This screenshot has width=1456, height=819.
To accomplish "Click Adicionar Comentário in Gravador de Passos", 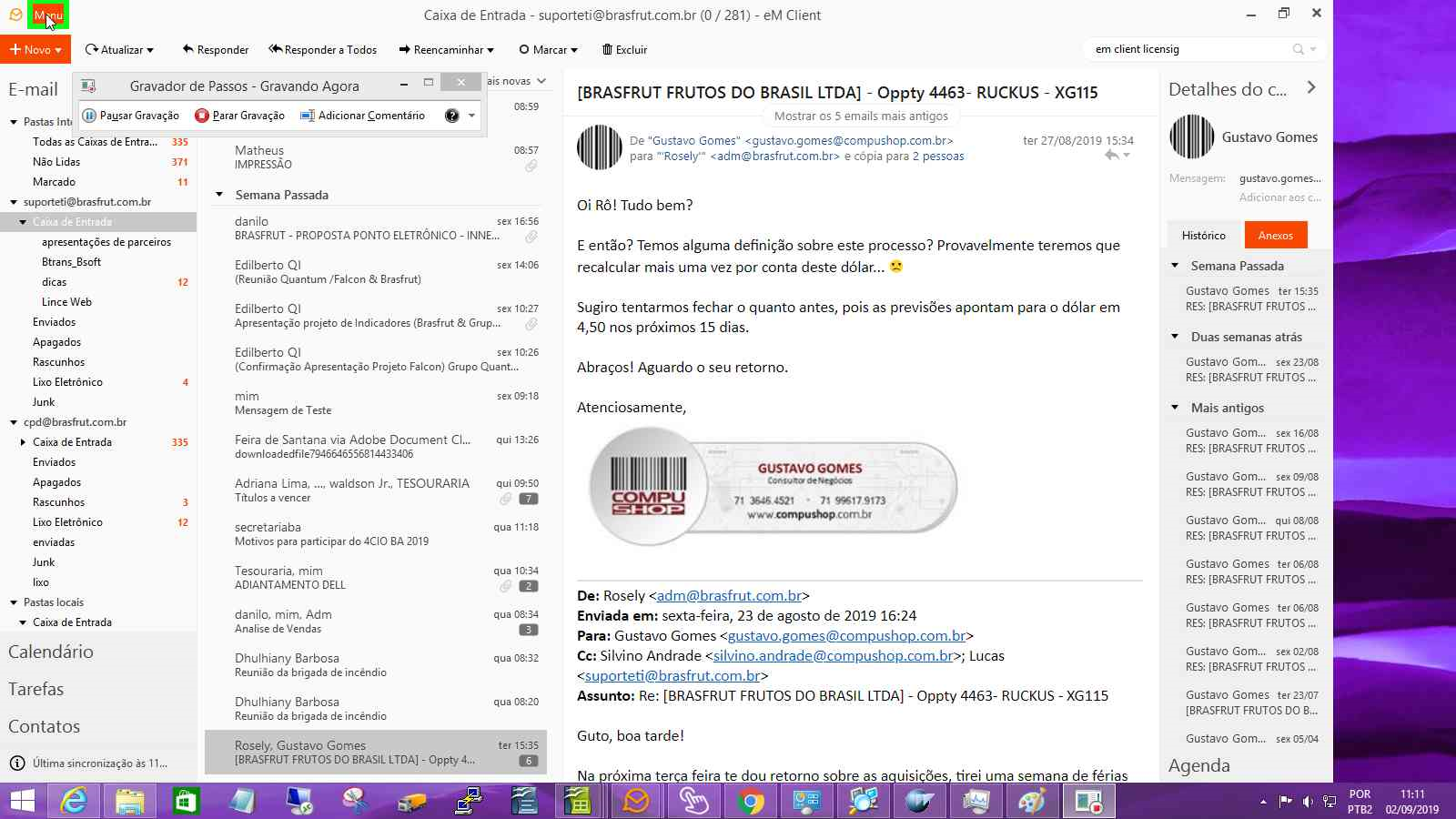I will pos(363,116).
